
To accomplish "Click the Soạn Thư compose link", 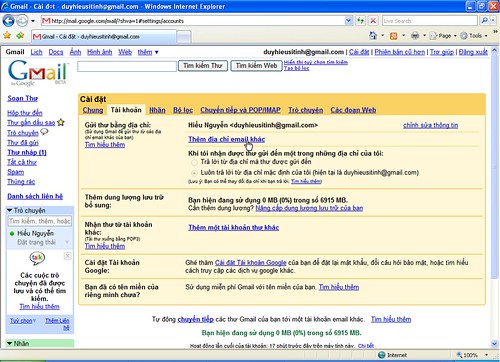I will (x=22, y=98).
